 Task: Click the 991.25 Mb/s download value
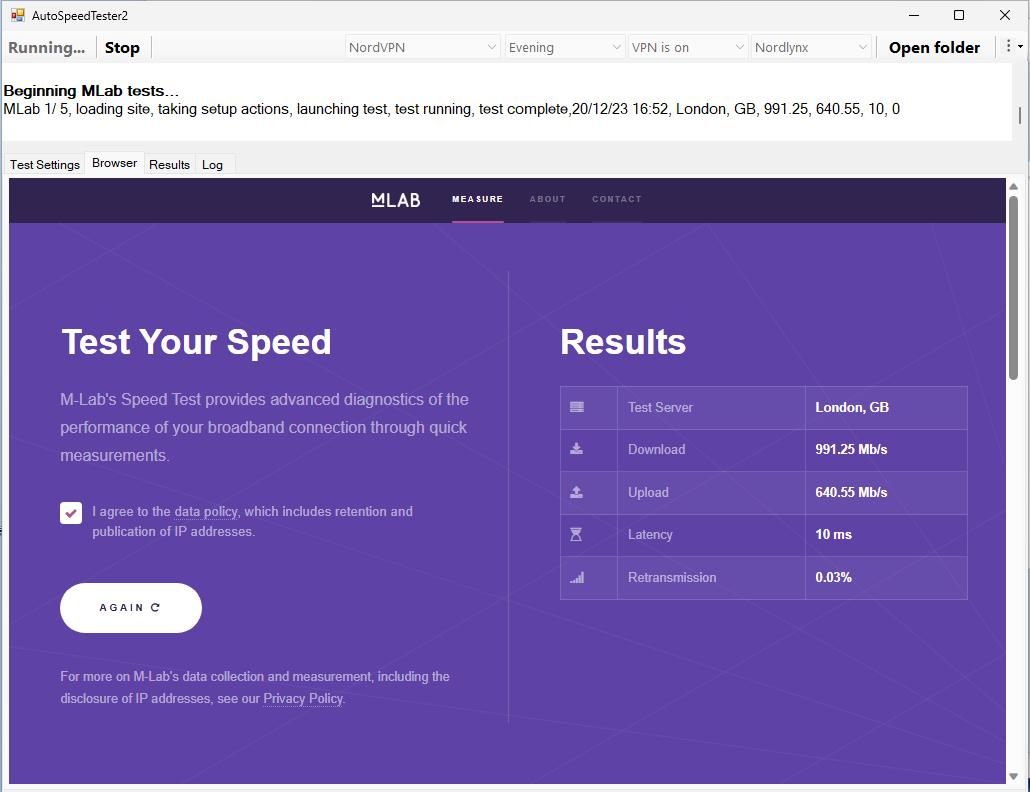pyautogui.click(x=851, y=450)
